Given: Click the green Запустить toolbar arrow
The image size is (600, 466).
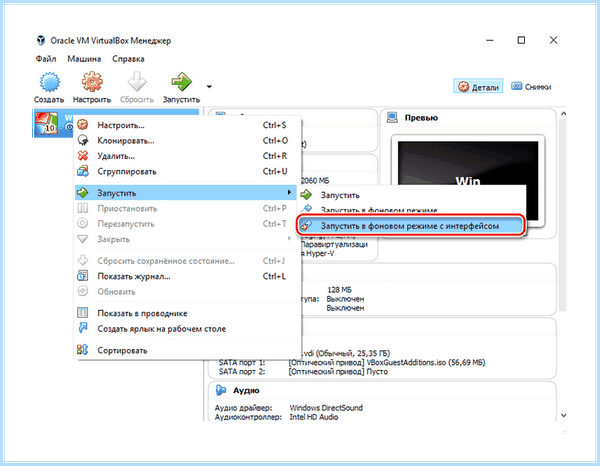Looking at the screenshot, I should coord(181,82).
